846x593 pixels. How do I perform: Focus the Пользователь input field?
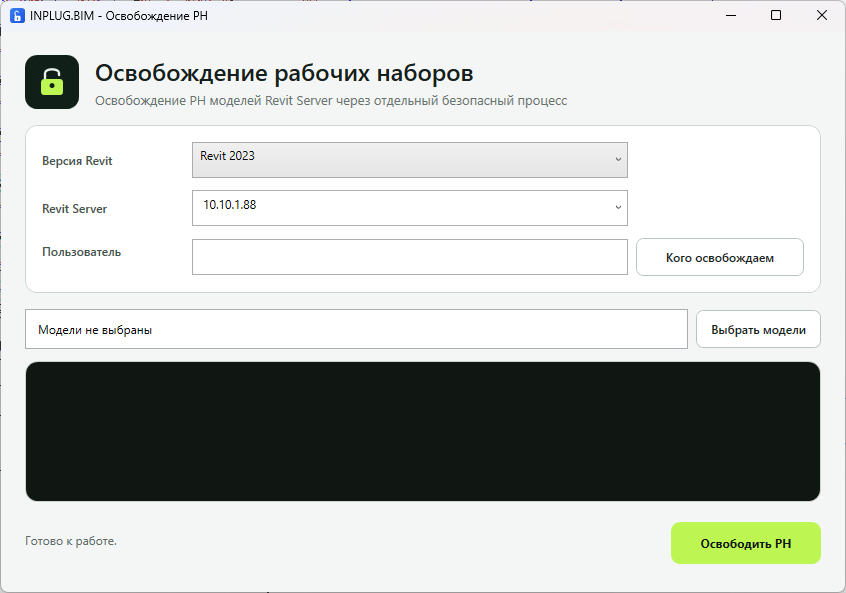coord(410,257)
